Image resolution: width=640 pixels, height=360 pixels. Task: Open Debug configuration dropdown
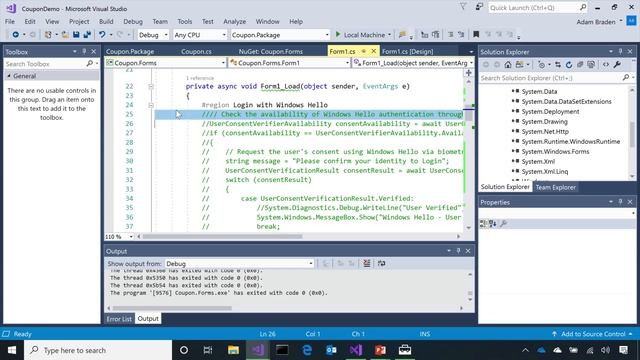pos(153,35)
